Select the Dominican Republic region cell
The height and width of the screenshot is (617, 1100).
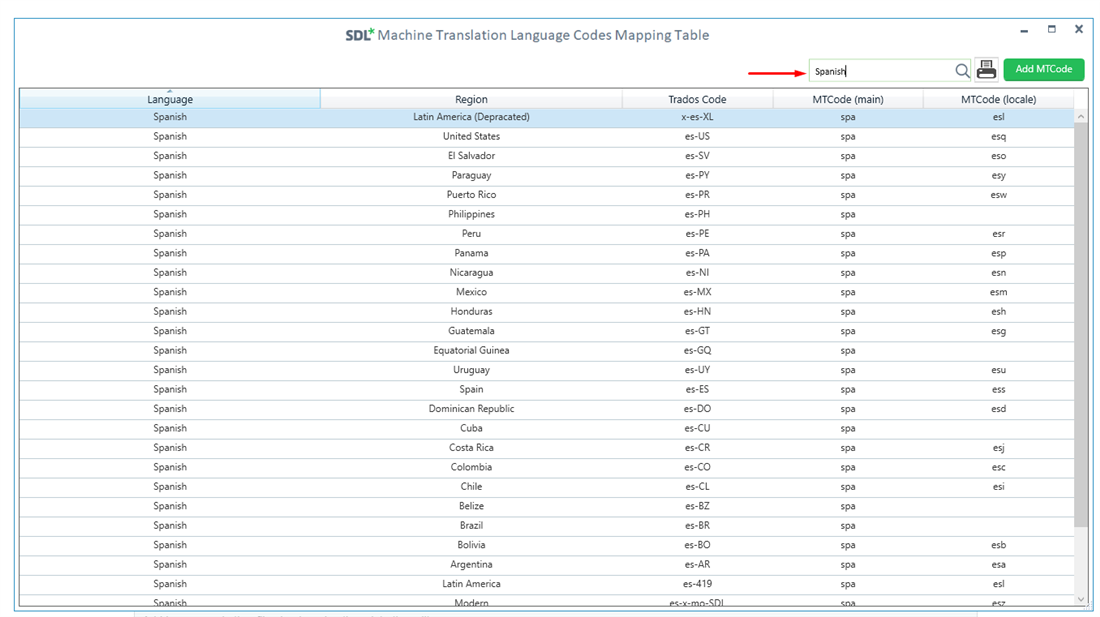tap(471, 409)
